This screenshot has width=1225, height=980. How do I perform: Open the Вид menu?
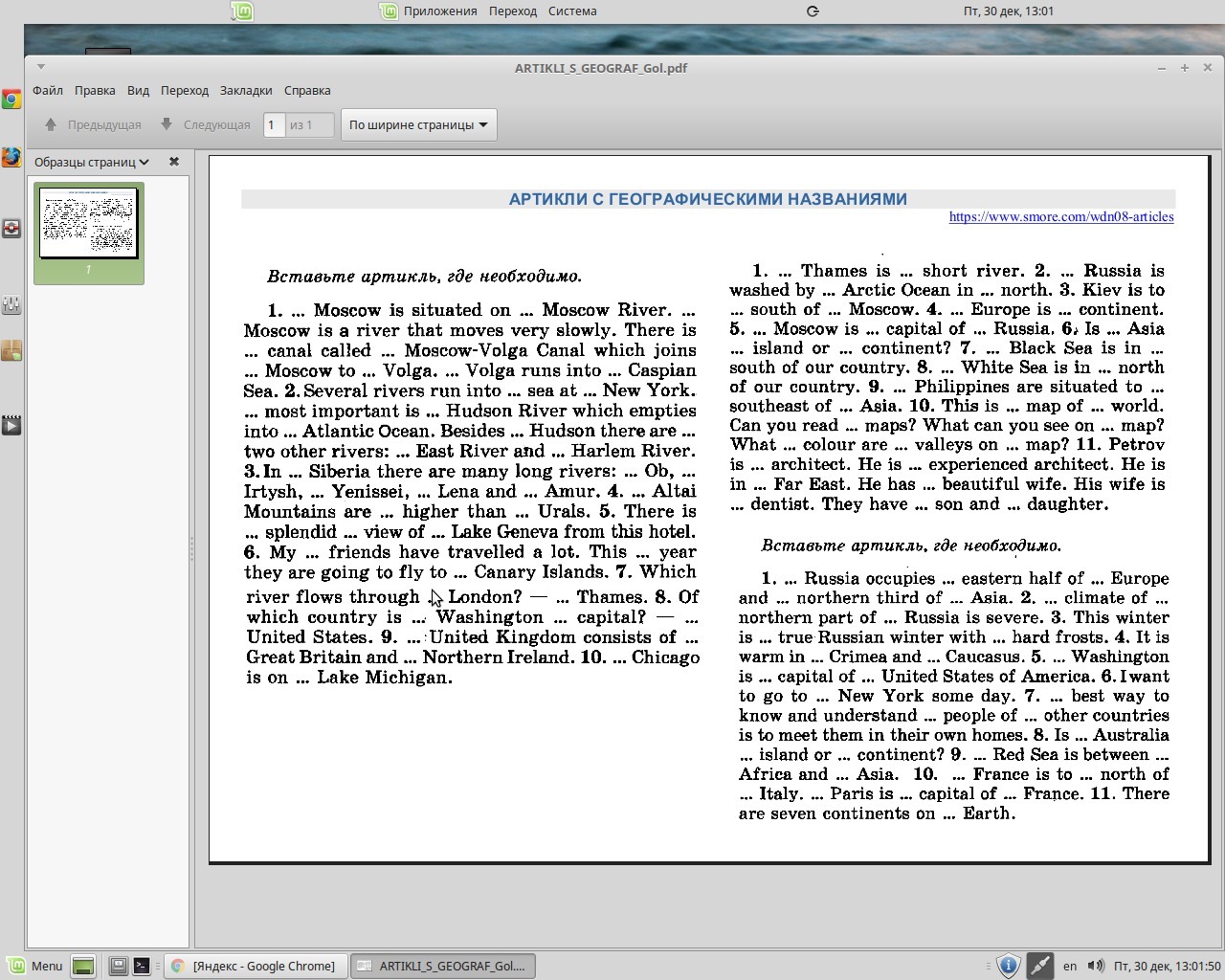(x=138, y=90)
